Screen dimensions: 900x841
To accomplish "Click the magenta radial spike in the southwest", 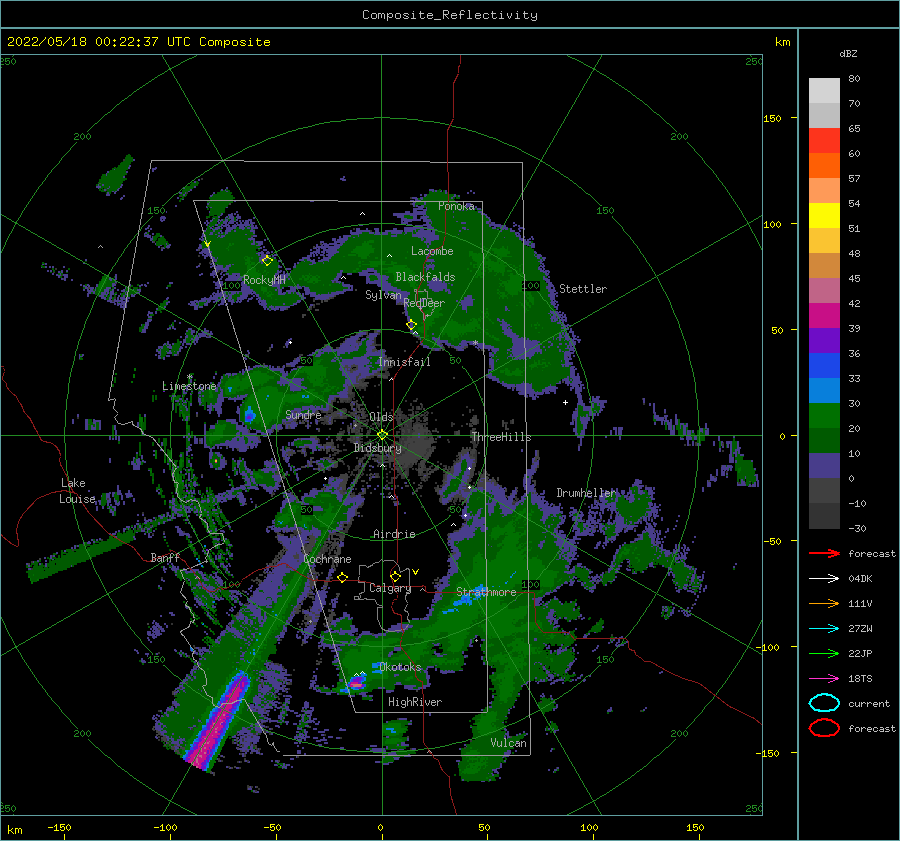I will 219,721.
